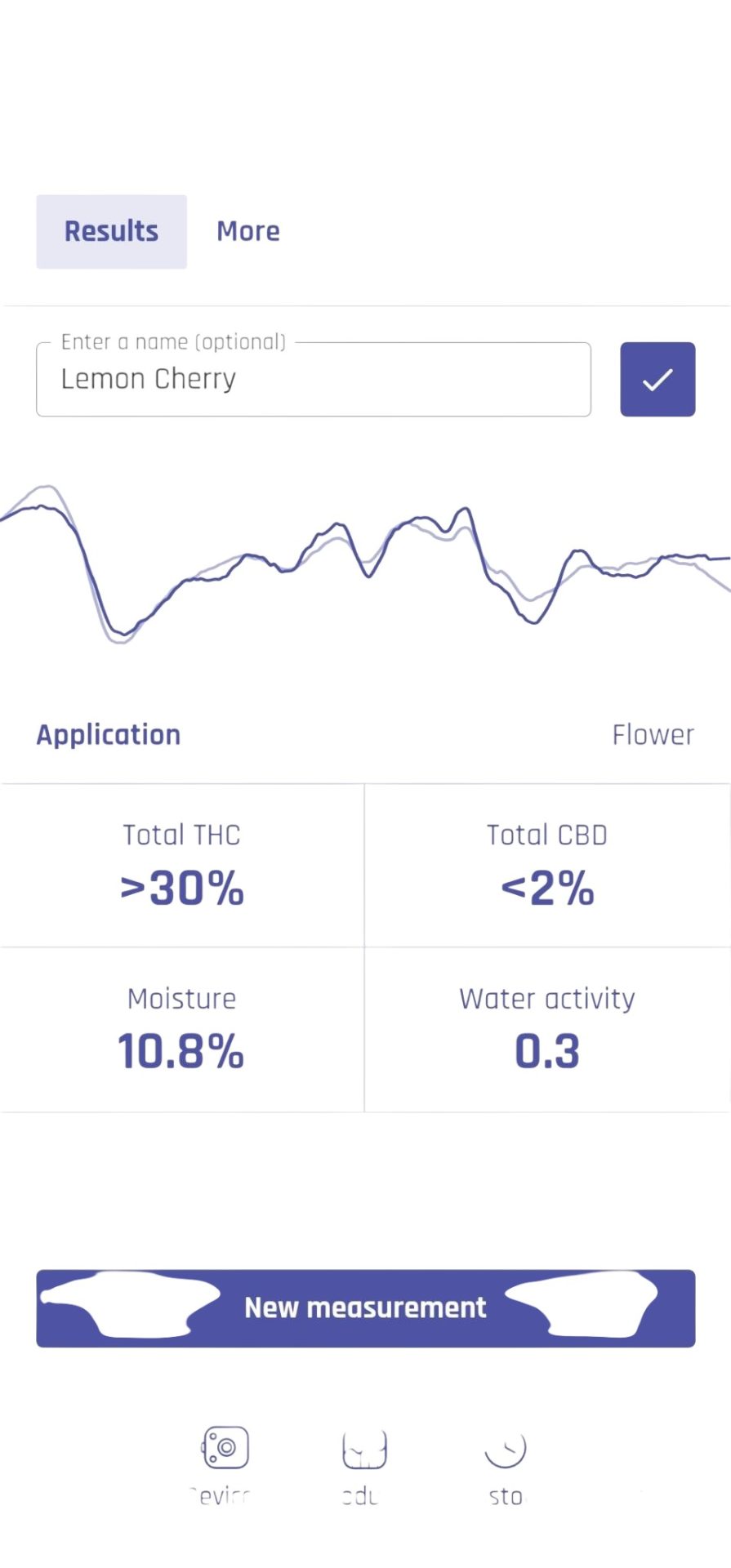Confirm the name with the checkmark button
The width and height of the screenshot is (731, 1568).
657,379
